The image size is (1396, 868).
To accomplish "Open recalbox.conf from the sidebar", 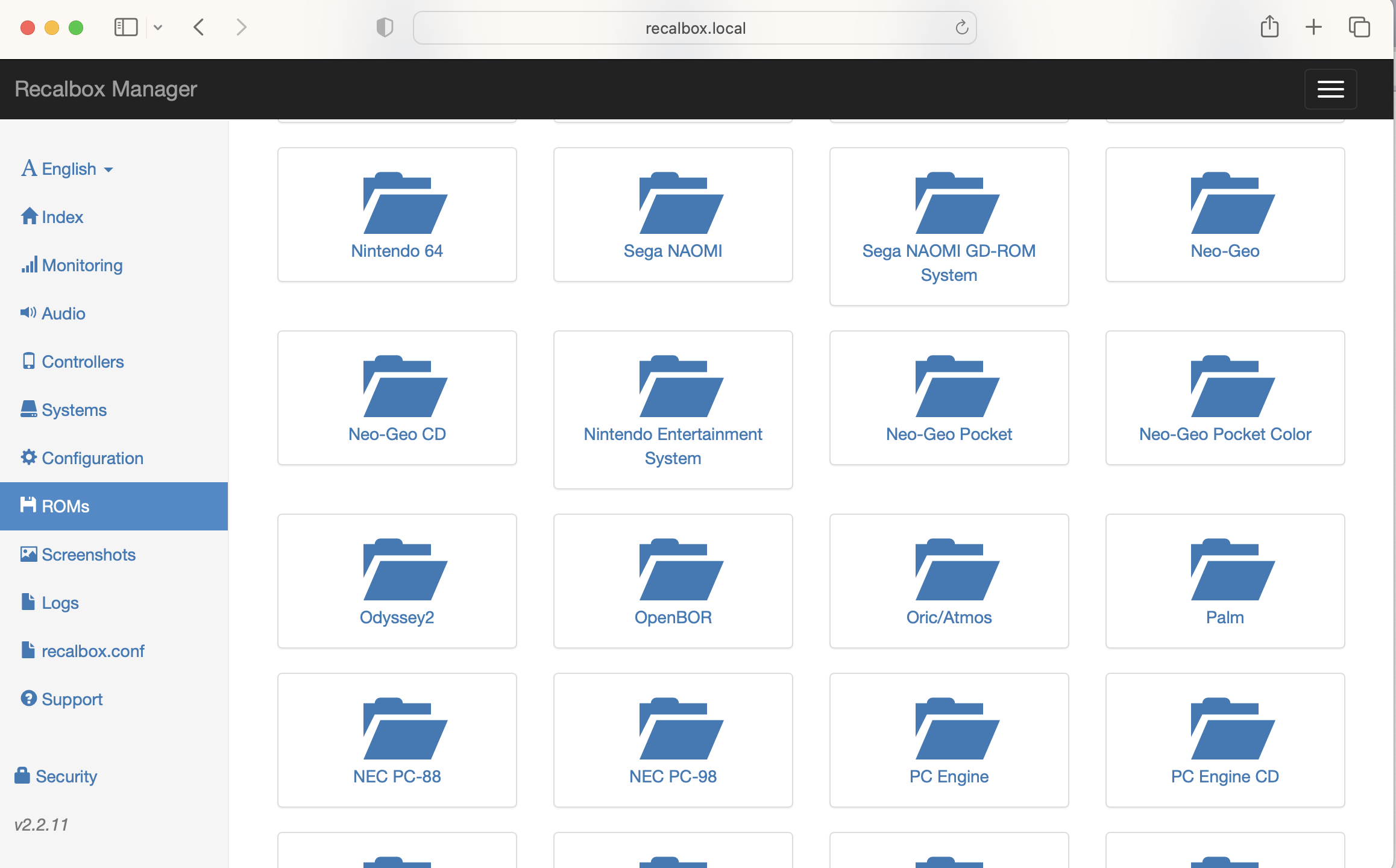I will click(93, 650).
